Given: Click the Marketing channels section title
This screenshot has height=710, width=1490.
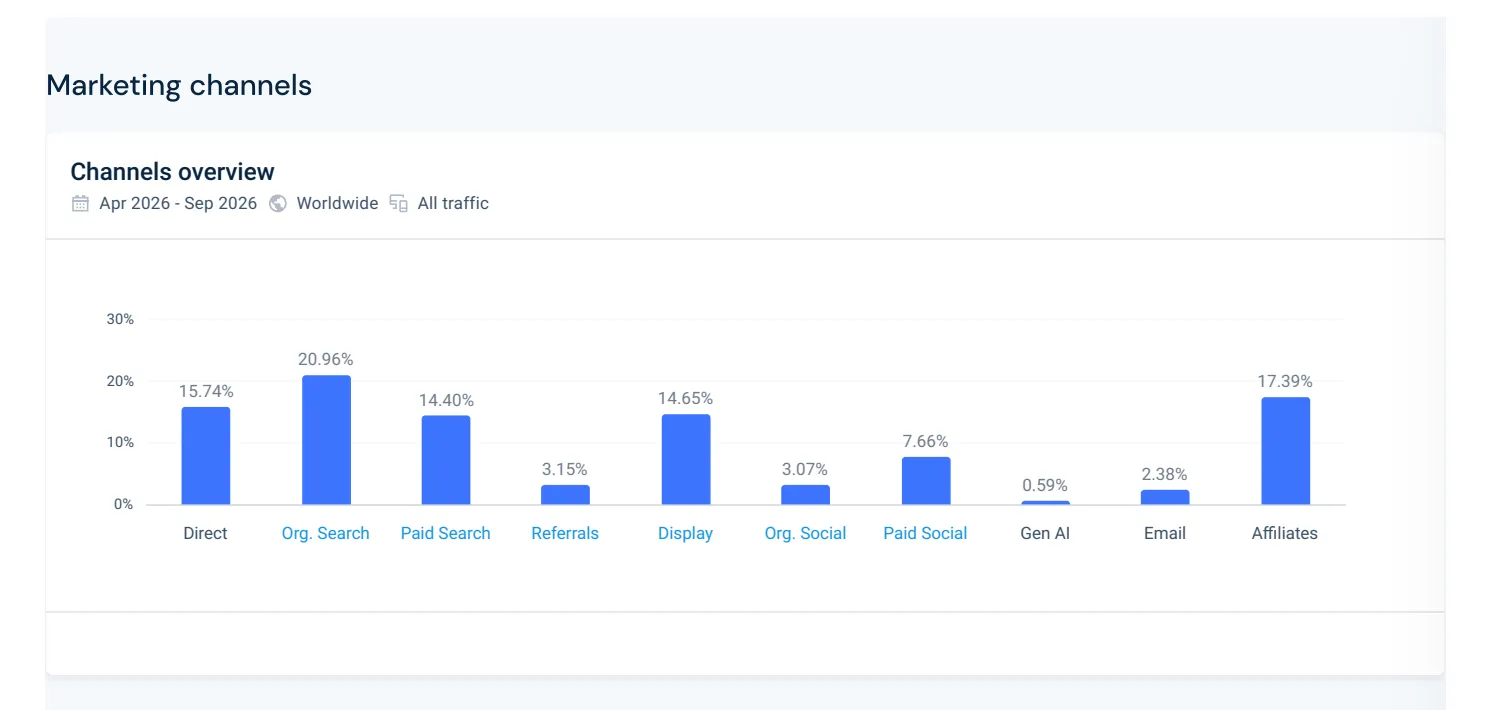Looking at the screenshot, I should click(x=179, y=85).
